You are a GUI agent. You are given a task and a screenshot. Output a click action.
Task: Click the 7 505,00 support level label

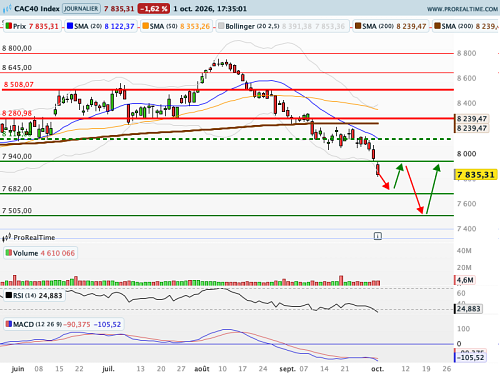point(17,211)
